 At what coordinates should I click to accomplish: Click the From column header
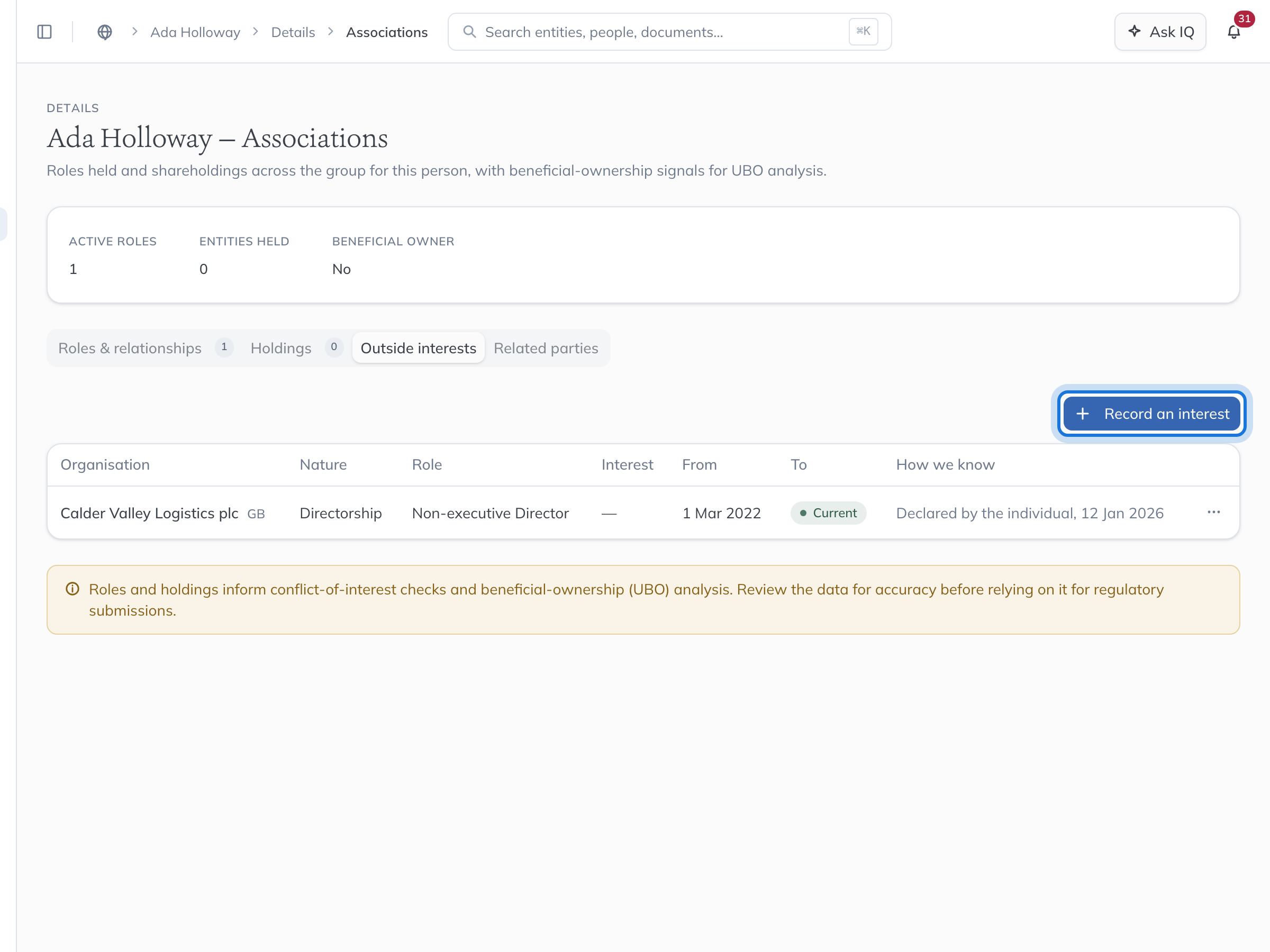(700, 465)
